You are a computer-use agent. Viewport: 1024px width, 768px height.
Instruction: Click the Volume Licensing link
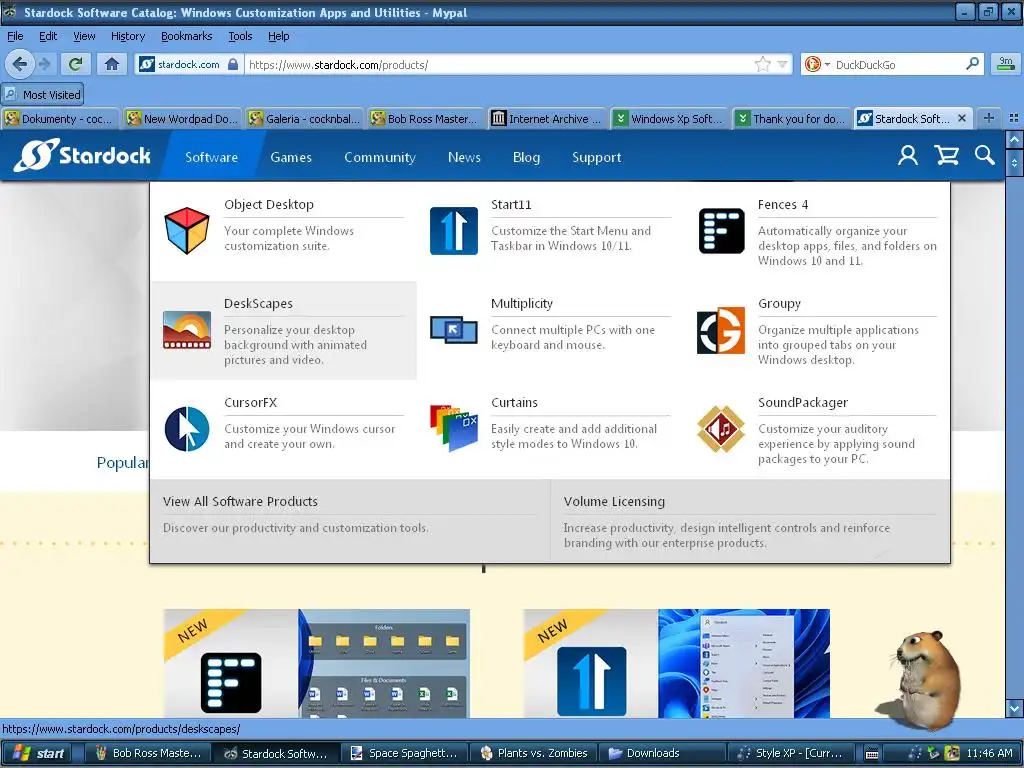tap(614, 502)
